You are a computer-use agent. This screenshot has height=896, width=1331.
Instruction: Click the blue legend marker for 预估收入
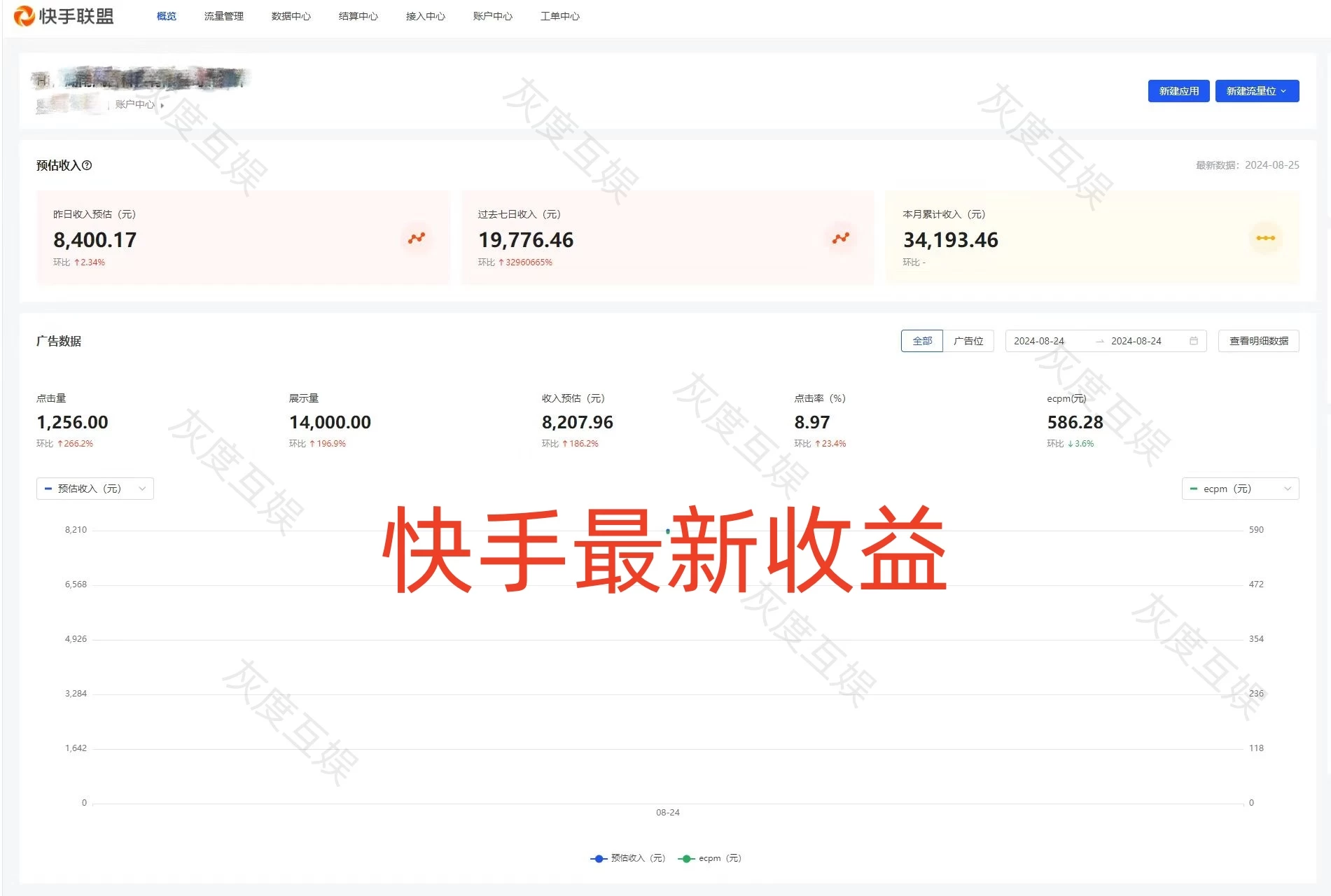599,857
